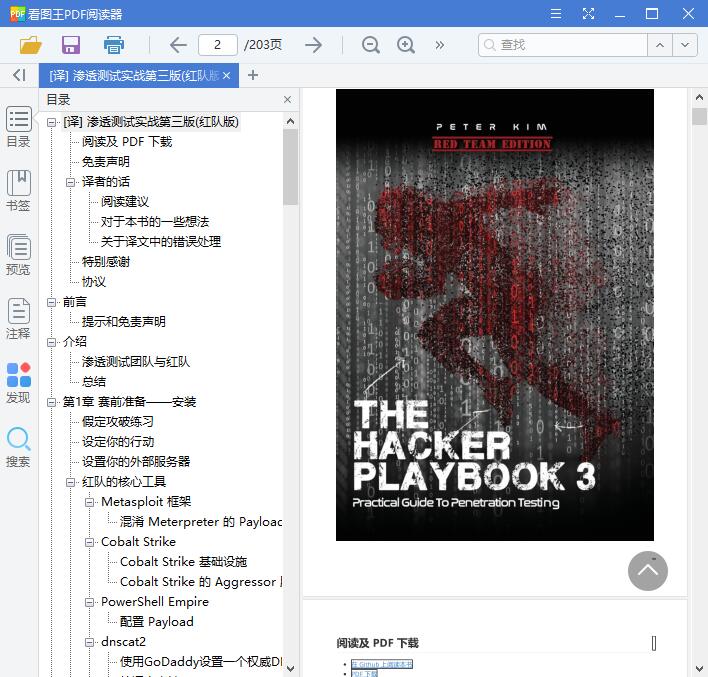The height and width of the screenshot is (677, 708).
Task: Zoom in with the plus magnifier
Action: (x=405, y=45)
